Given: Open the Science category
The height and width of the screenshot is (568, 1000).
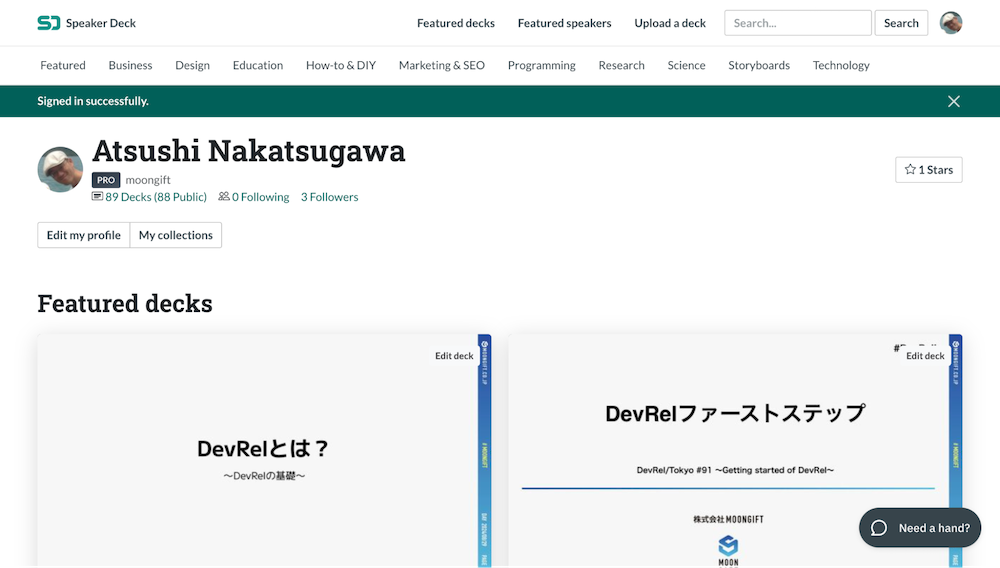Looking at the screenshot, I should pyautogui.click(x=686, y=65).
